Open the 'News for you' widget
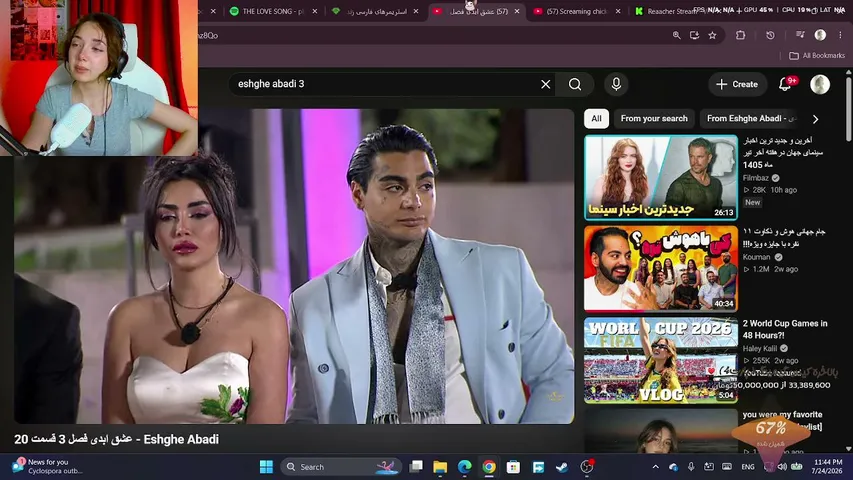Viewport: 853px width, 480px height. [x=47, y=466]
